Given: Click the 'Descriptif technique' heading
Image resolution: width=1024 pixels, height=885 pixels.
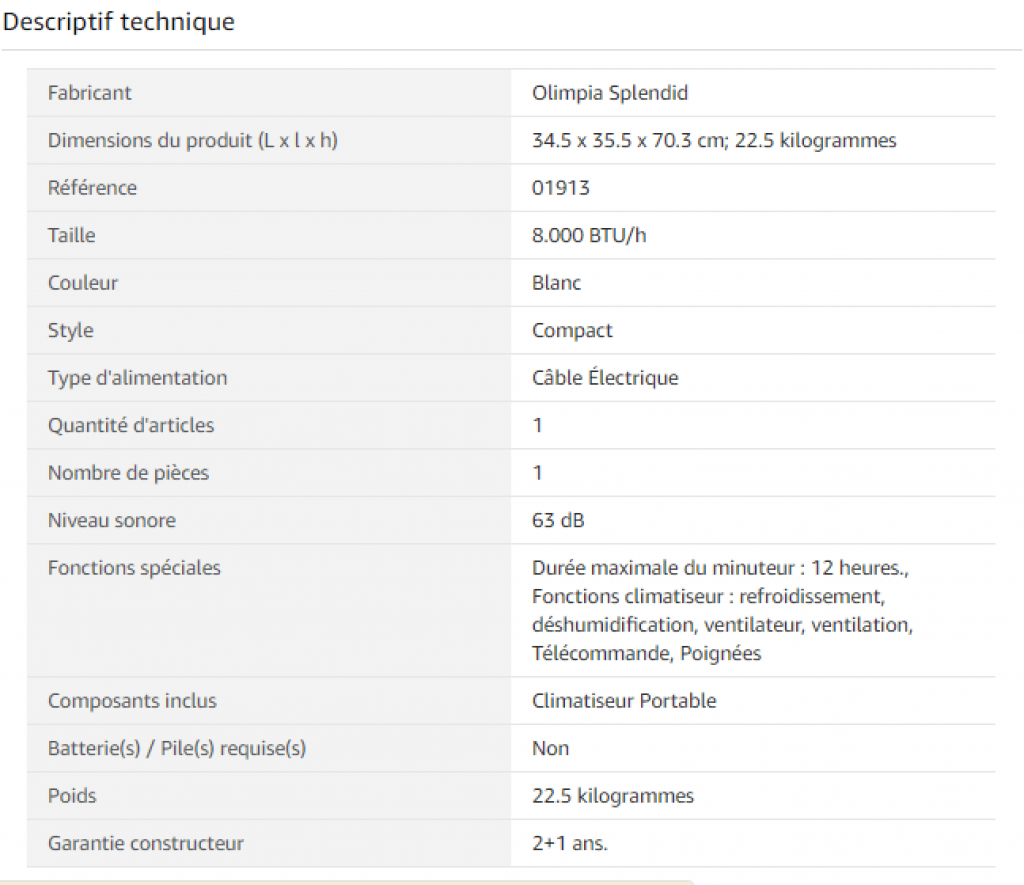Looking at the screenshot, I should click(118, 22).
